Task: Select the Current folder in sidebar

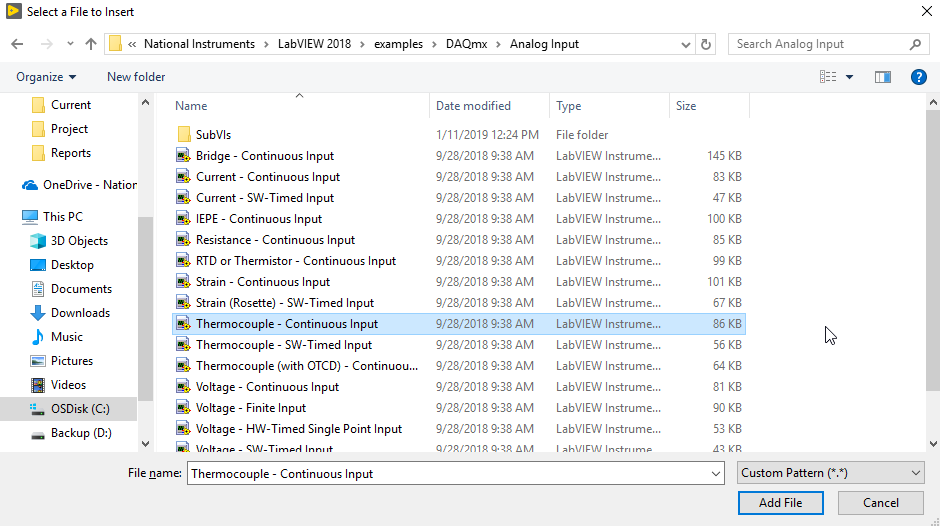Action: [71, 105]
